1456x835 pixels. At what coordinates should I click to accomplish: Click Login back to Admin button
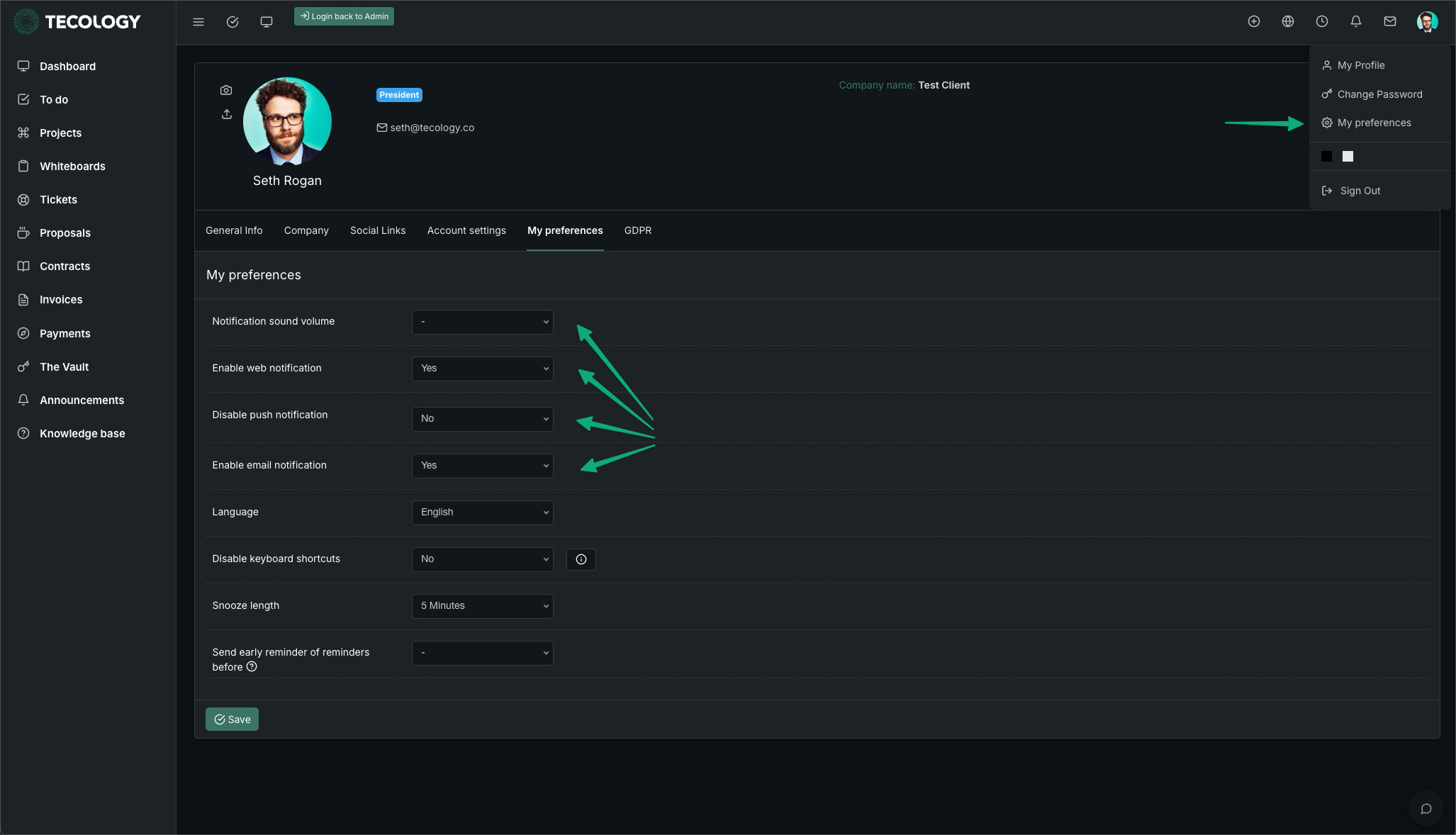coord(344,16)
